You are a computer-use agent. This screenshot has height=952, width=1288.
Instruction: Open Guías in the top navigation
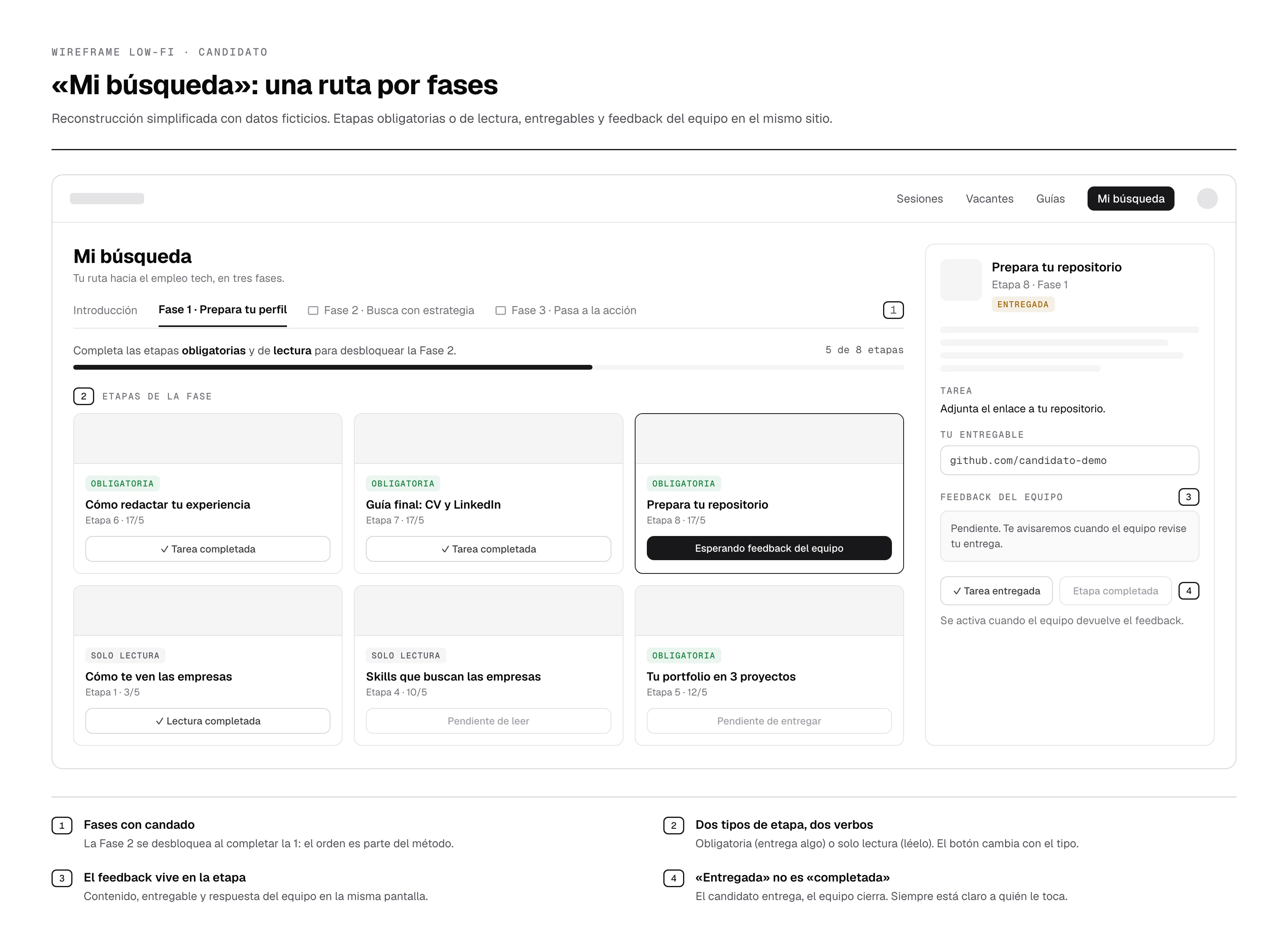point(1050,199)
